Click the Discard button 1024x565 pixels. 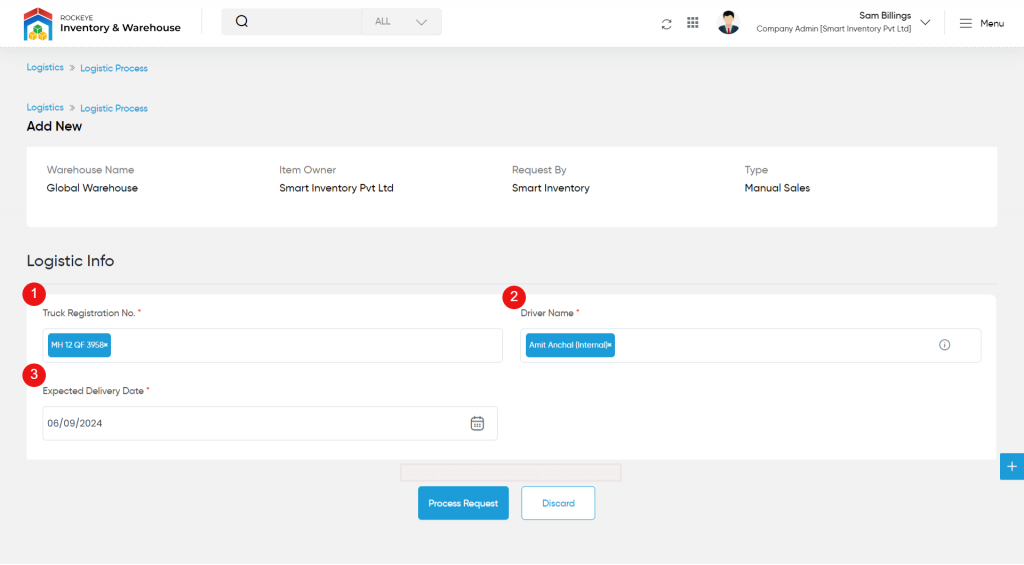tap(558, 503)
